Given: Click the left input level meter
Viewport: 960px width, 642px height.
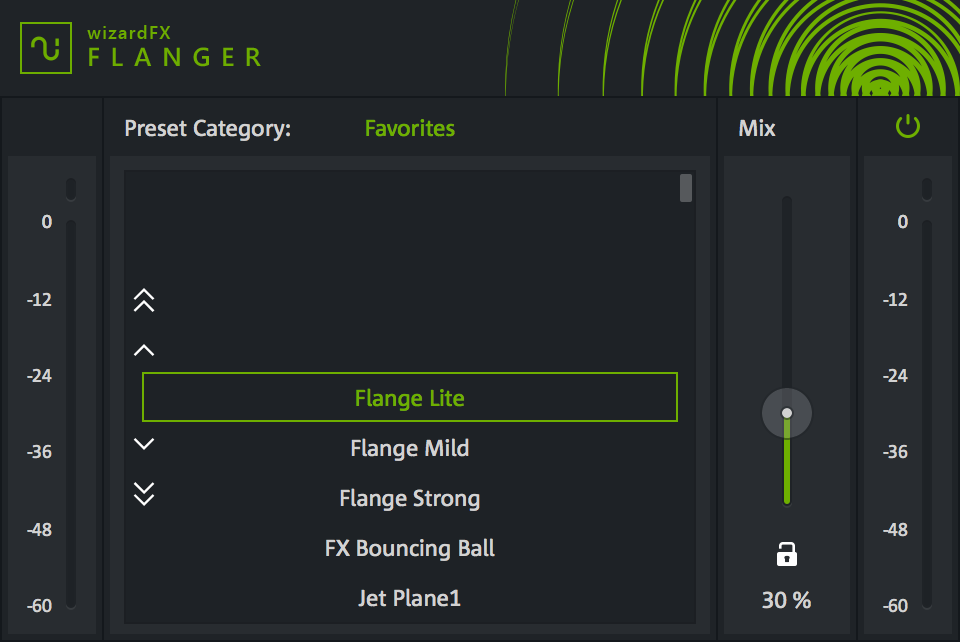Looking at the screenshot, I should click(x=71, y=410).
